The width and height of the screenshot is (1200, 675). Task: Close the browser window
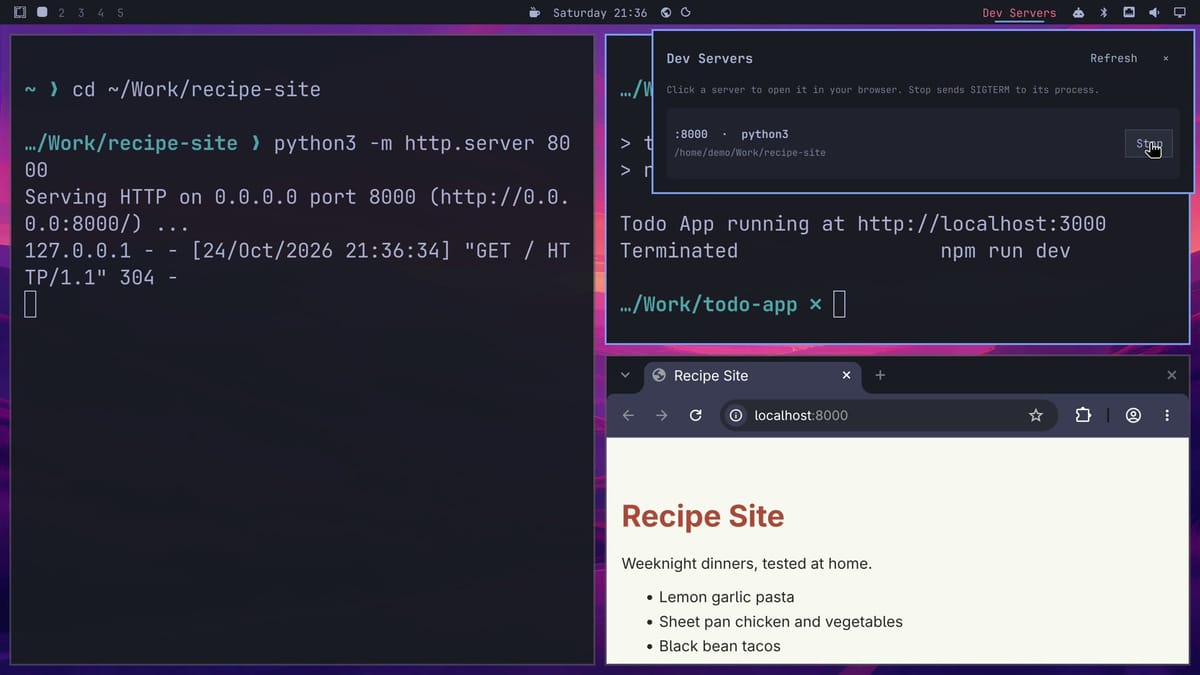click(1172, 375)
